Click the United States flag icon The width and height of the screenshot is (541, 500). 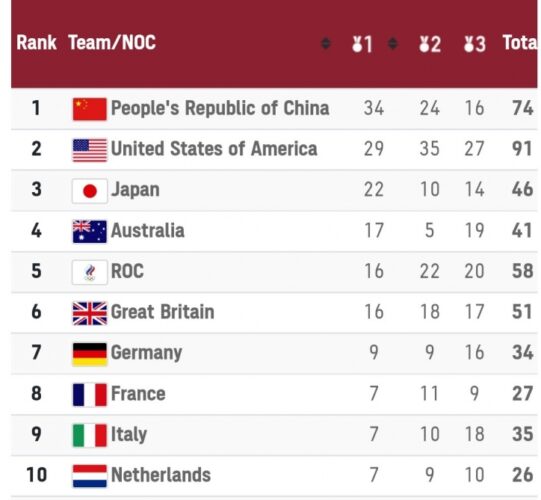click(x=90, y=150)
